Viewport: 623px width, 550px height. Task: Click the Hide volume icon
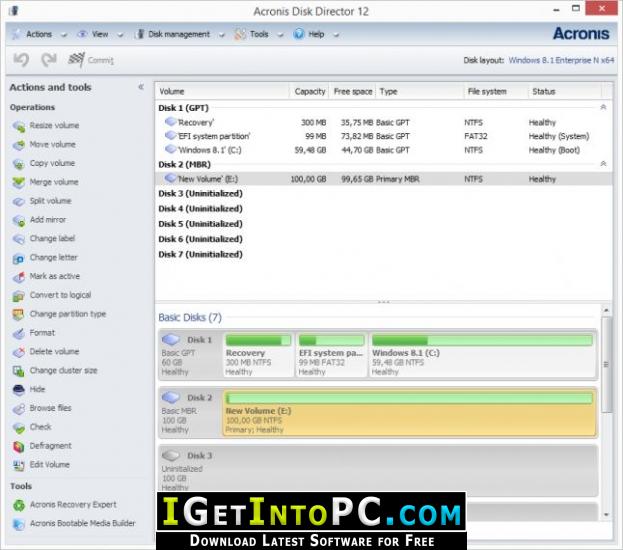[19, 390]
